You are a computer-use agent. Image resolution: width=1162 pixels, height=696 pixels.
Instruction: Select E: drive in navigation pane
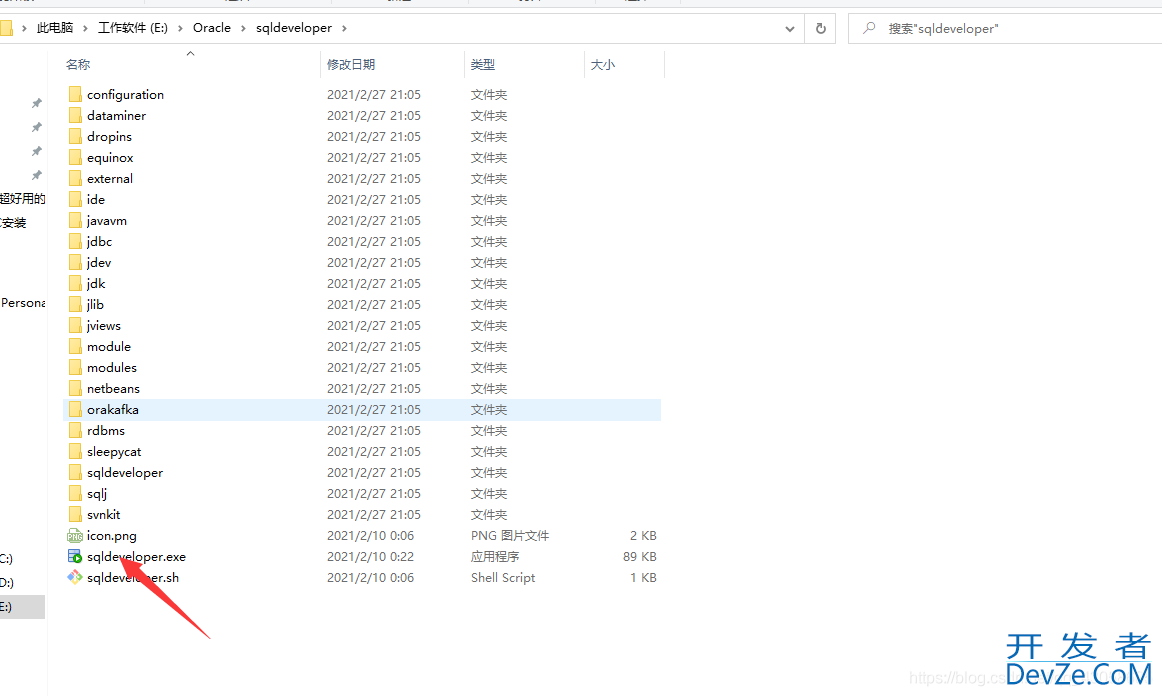click(22, 606)
